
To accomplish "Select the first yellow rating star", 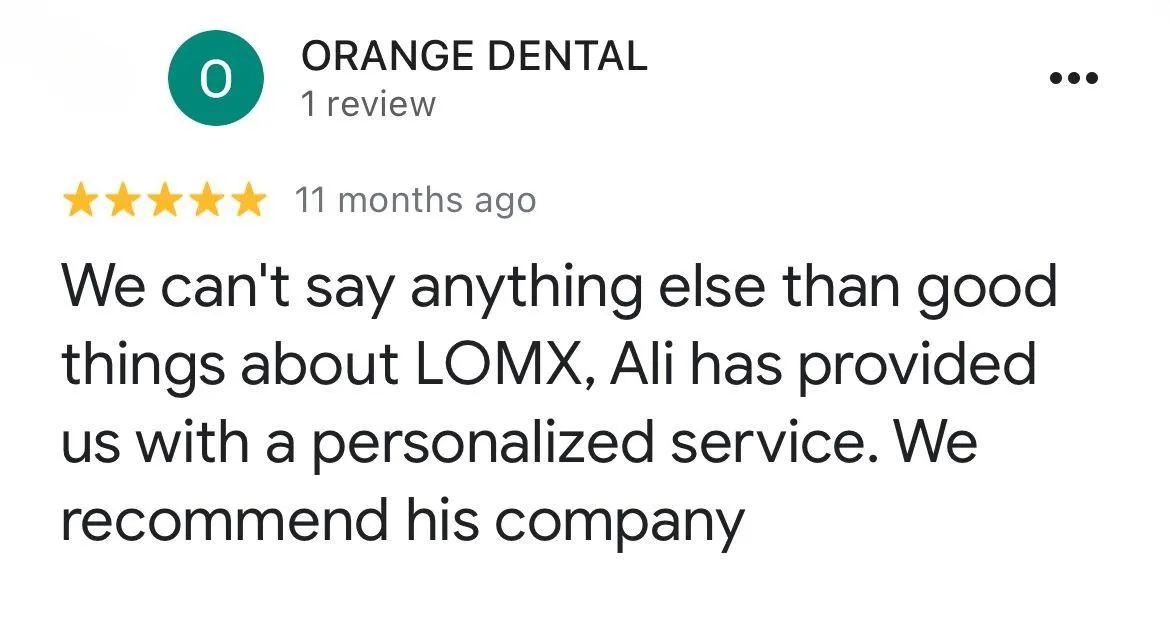I will click(81, 201).
